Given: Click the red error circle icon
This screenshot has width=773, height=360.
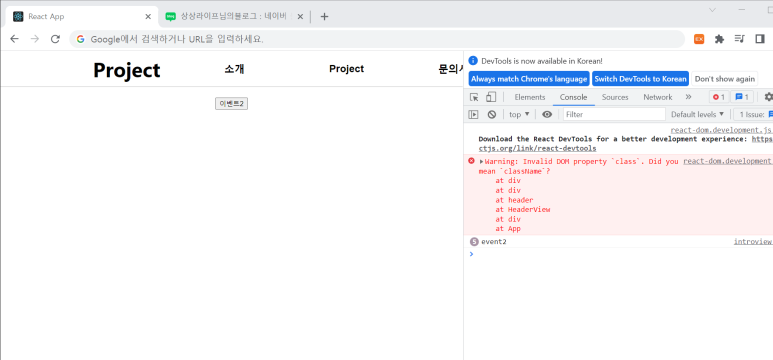Looking at the screenshot, I should coord(471,161).
